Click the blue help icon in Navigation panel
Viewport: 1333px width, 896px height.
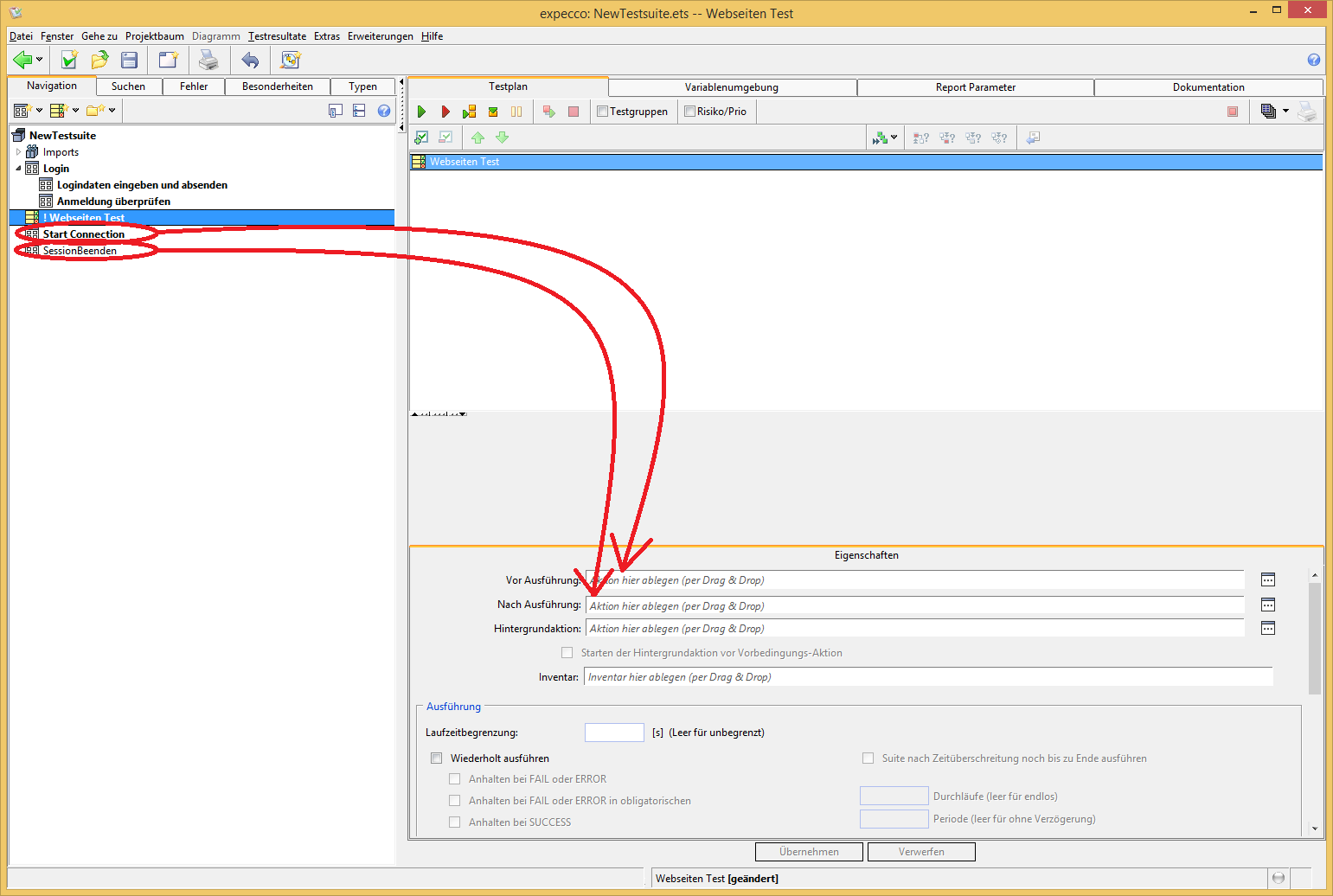(384, 111)
